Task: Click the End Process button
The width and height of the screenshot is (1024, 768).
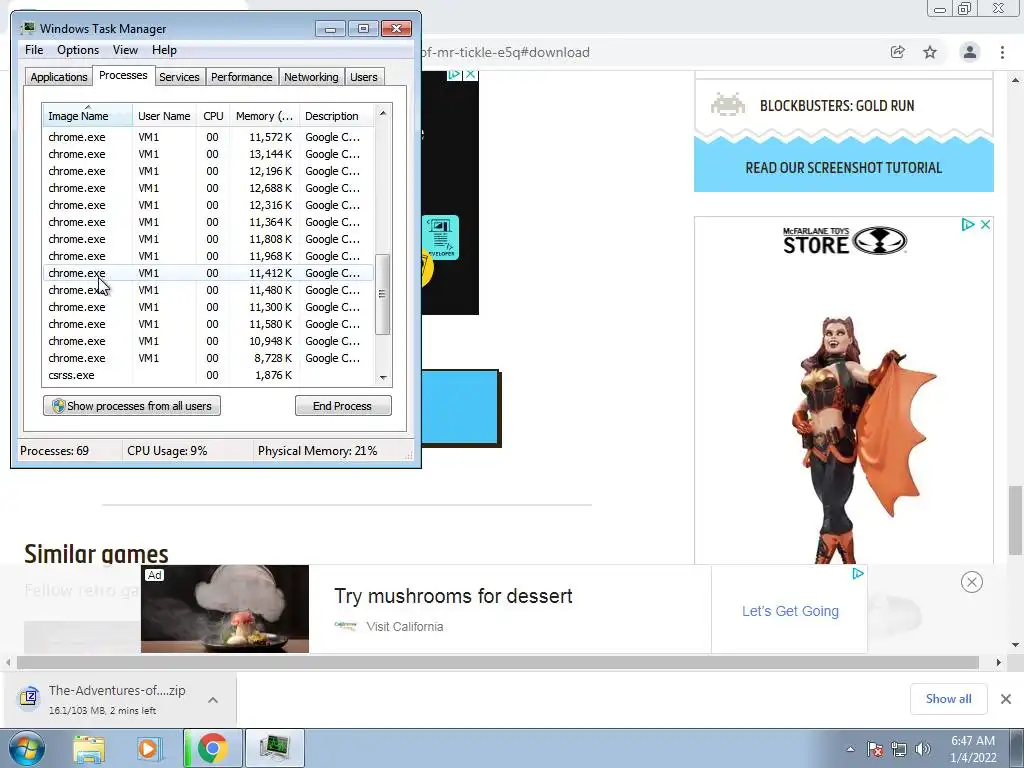Action: point(343,406)
